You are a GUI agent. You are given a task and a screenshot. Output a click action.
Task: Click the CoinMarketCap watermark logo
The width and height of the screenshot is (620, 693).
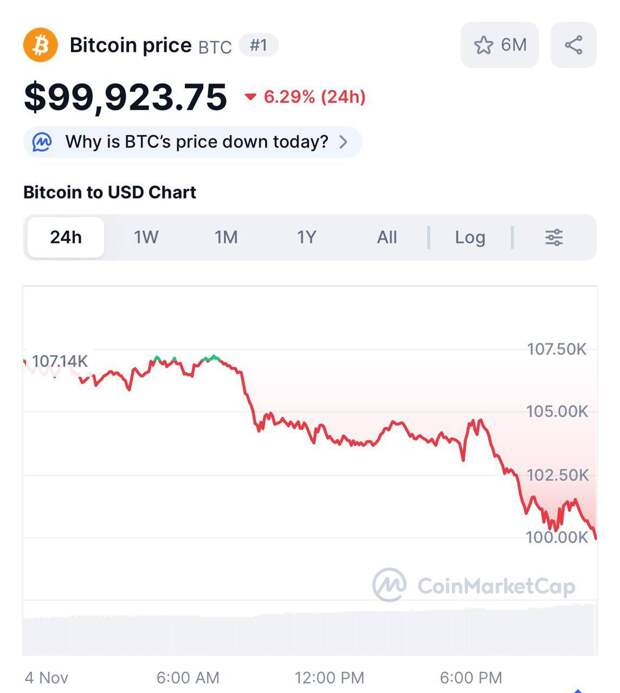point(389,585)
